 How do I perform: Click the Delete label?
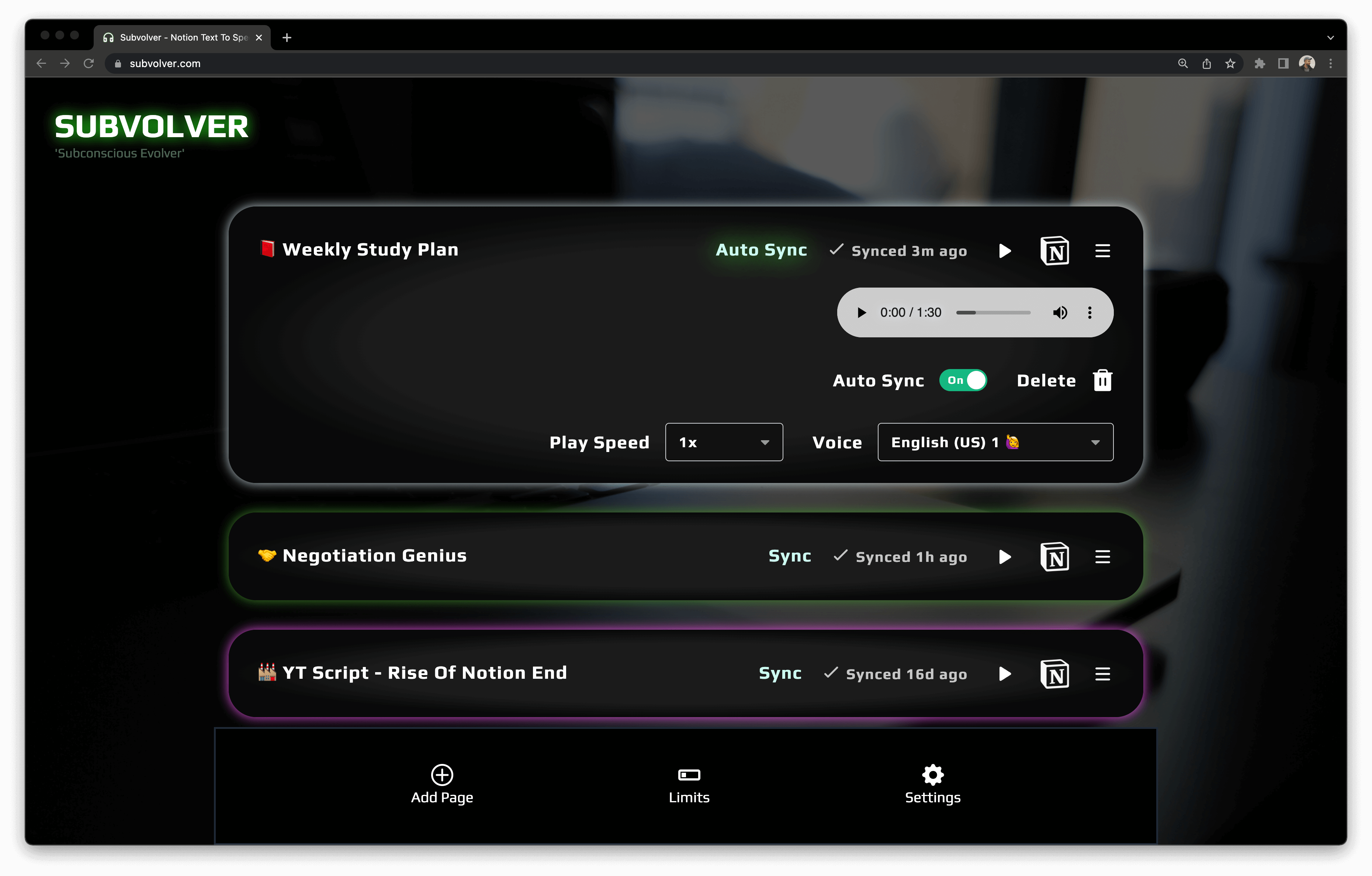pos(1046,380)
